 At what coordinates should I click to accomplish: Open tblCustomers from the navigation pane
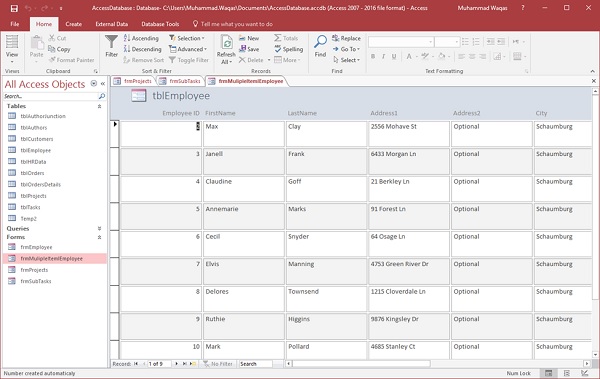click(x=37, y=139)
